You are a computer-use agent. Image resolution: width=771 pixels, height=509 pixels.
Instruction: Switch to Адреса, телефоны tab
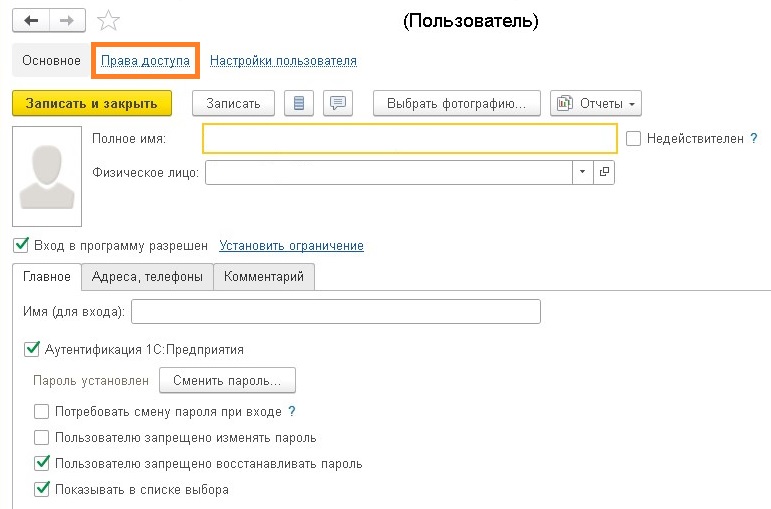[x=146, y=277]
